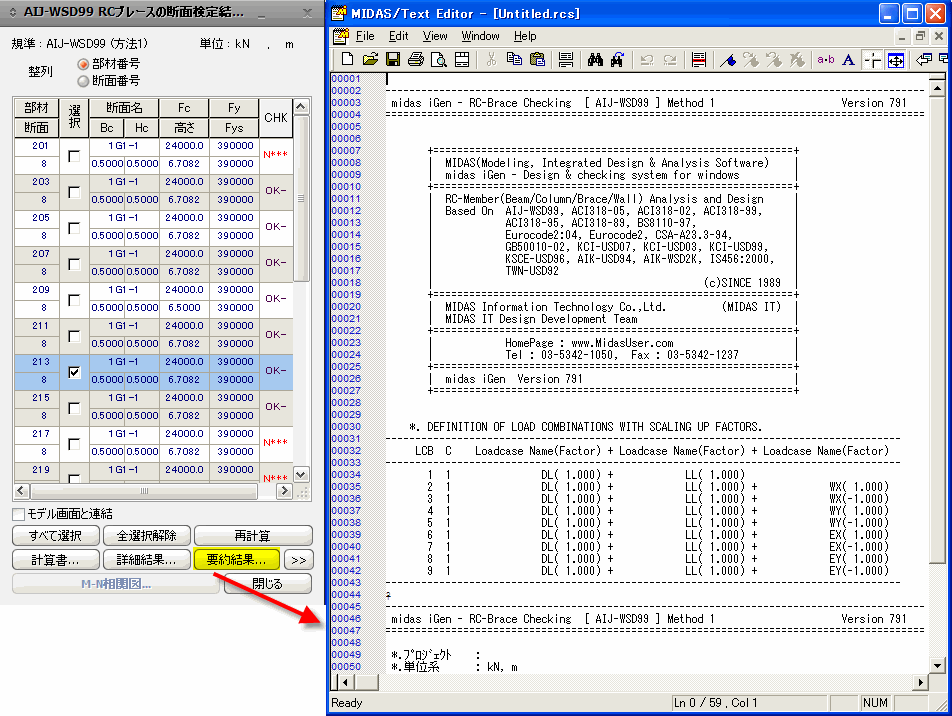The image size is (952, 716).
Task: Paste from clipboard using the toolbar icon
Action: tap(537, 60)
